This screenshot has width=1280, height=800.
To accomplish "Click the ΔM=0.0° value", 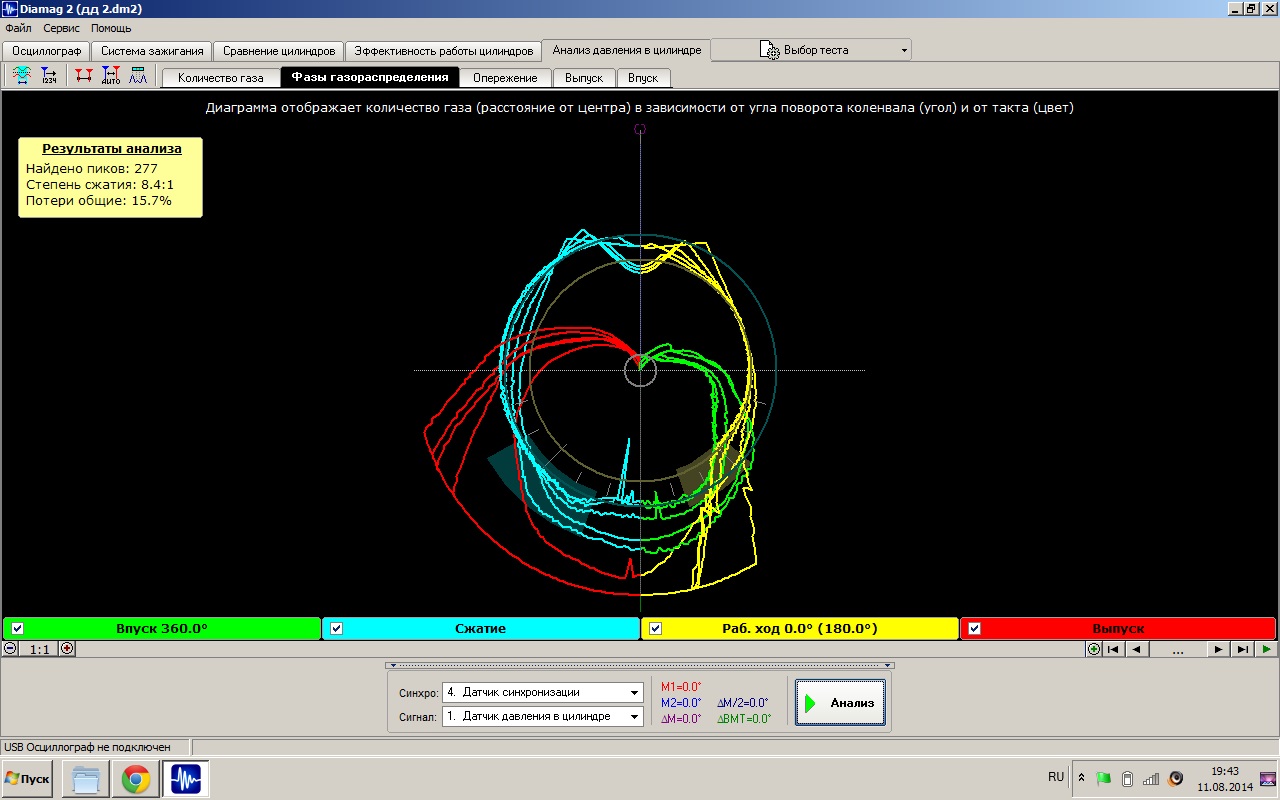I will pyautogui.click(x=682, y=718).
